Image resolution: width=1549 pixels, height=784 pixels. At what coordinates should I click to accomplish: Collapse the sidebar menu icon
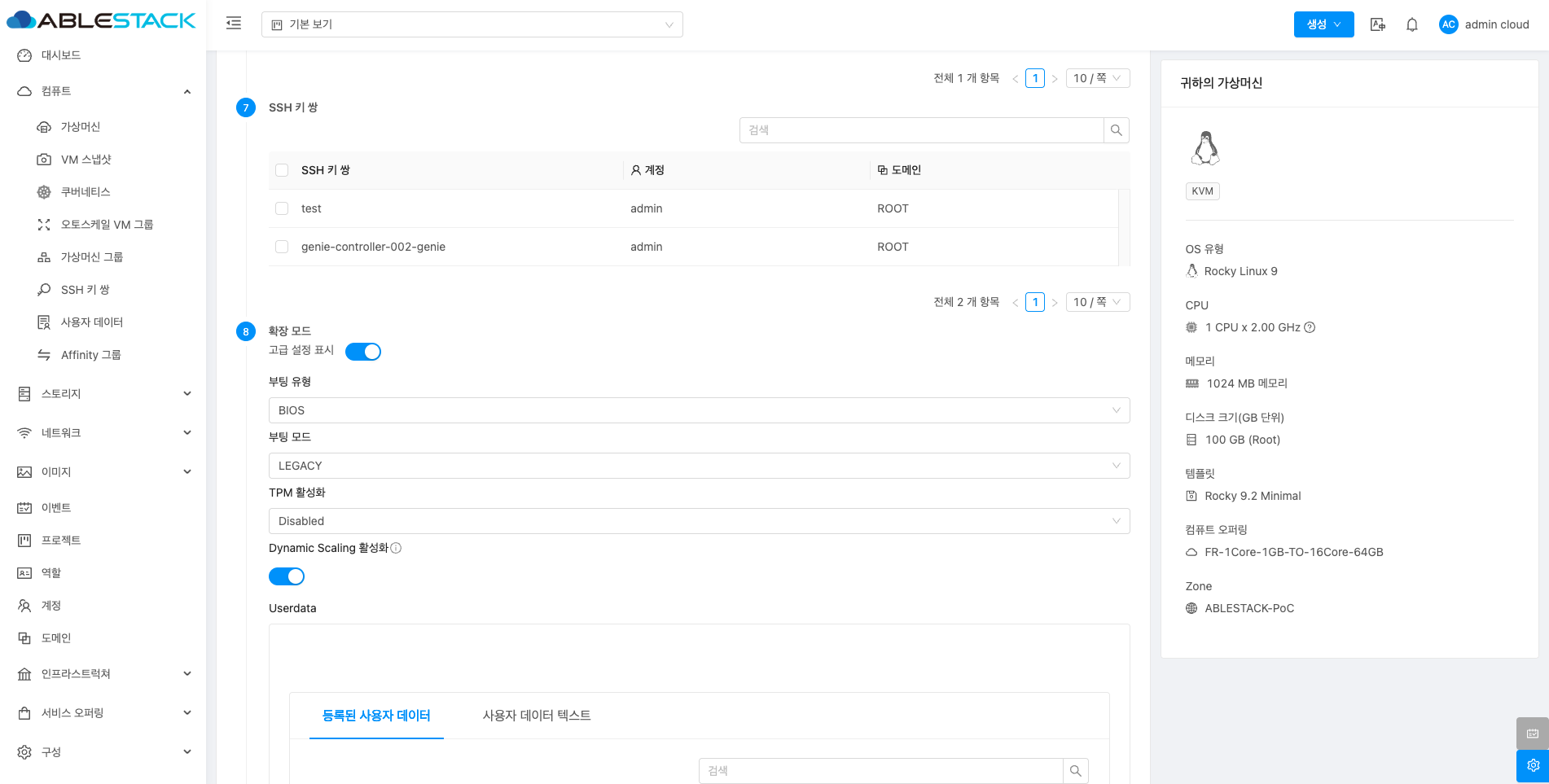tap(234, 24)
